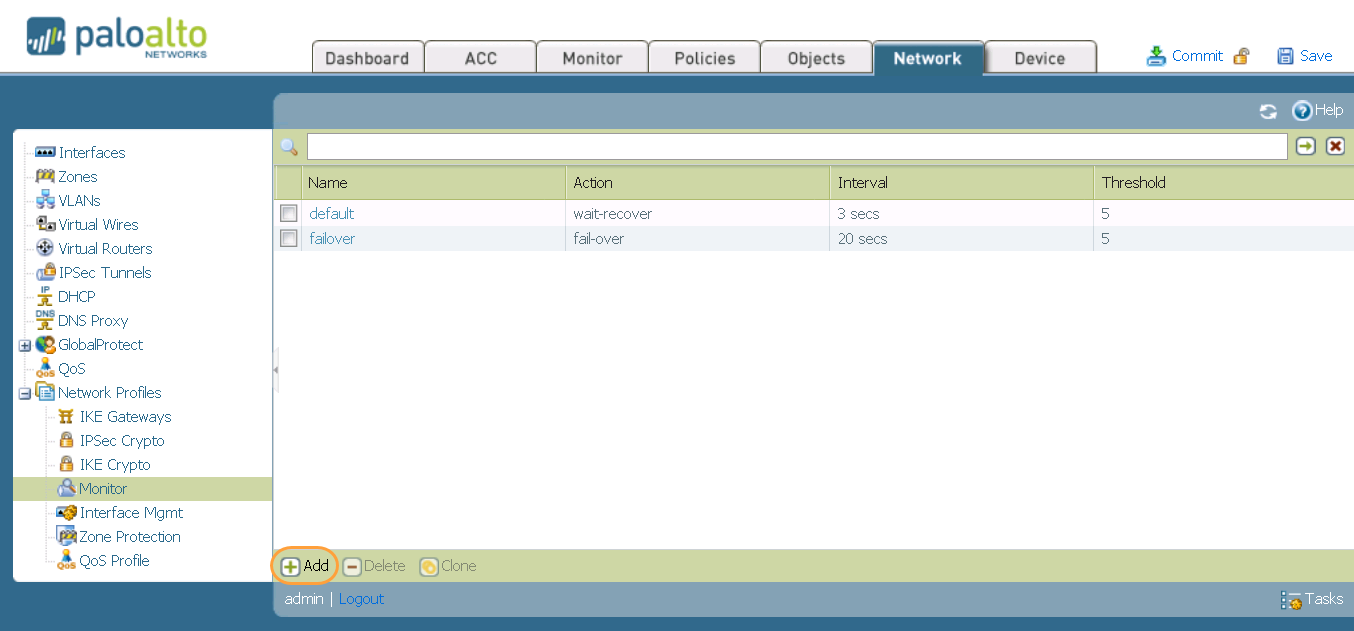The image size is (1354, 631).
Task: Click the lock icon next to Commit
Action: tap(1241, 56)
